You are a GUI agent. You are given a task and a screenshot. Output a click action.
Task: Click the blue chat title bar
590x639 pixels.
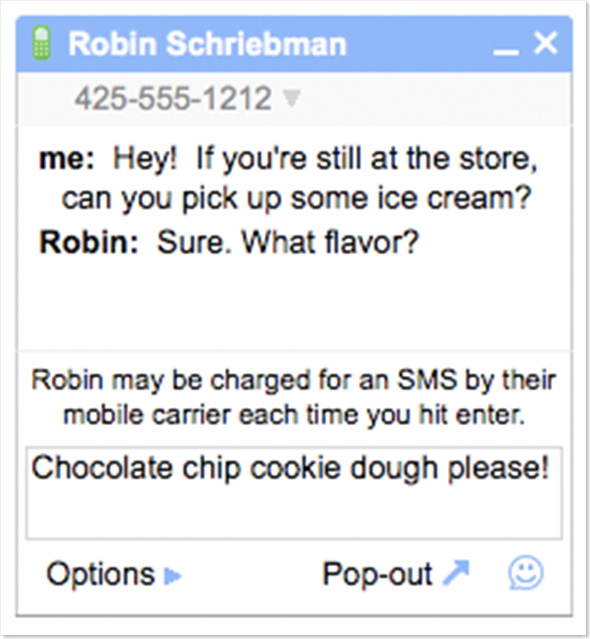pos(294,44)
